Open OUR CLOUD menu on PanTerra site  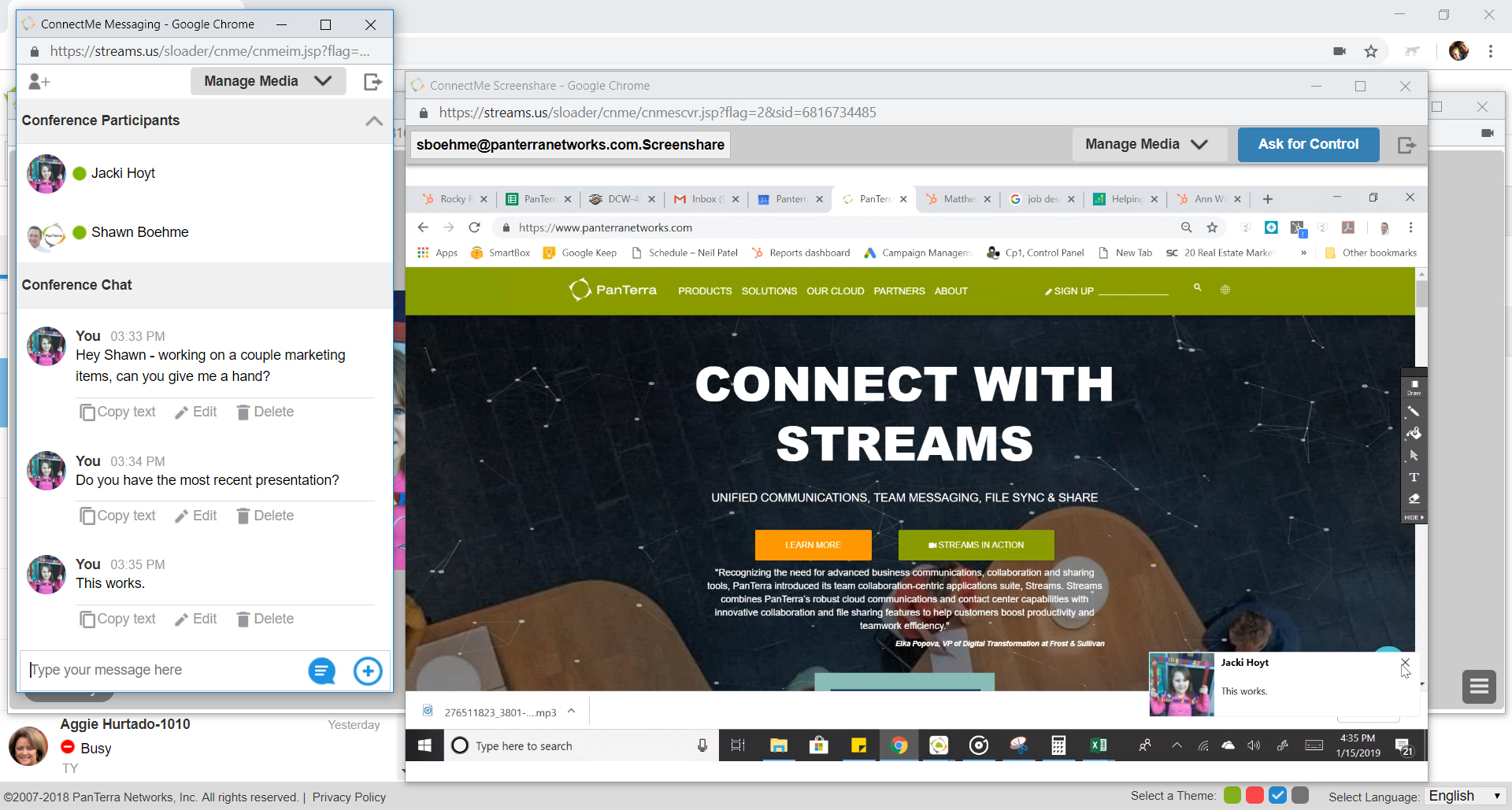click(x=836, y=291)
